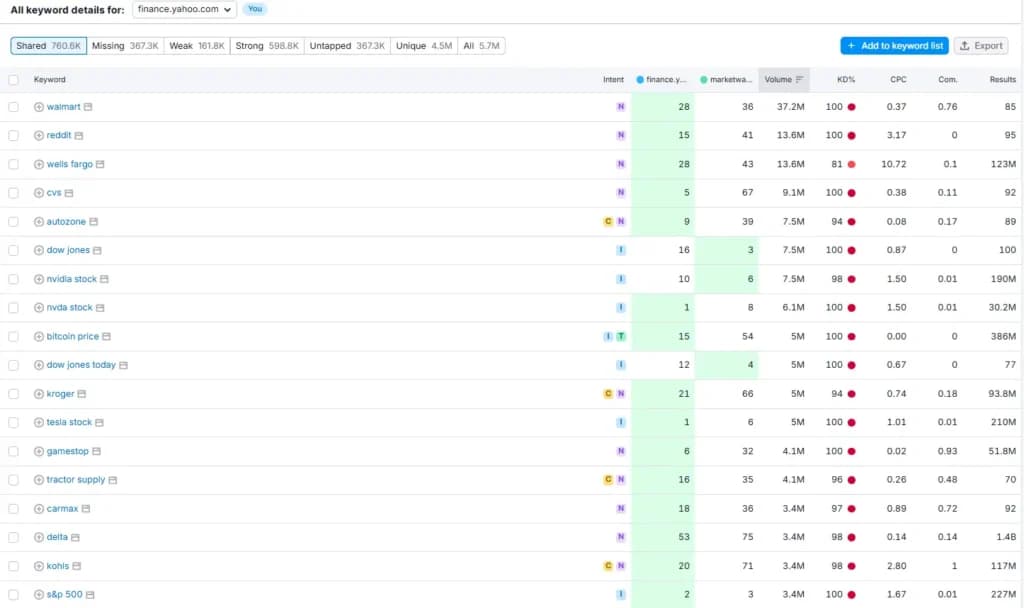Click the marketwa... competitor column header

pos(726,80)
